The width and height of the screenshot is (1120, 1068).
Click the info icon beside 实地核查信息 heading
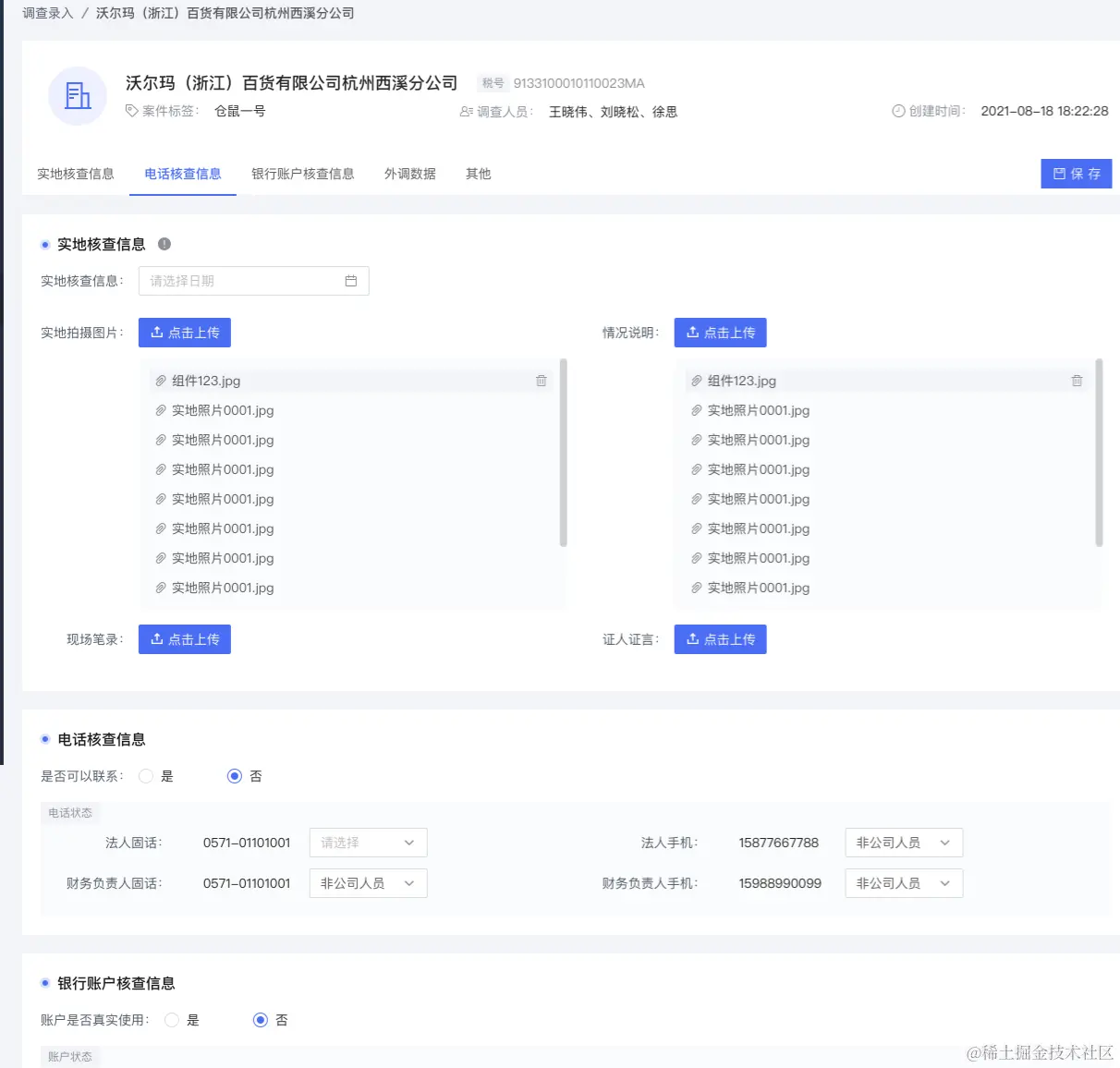tap(164, 244)
